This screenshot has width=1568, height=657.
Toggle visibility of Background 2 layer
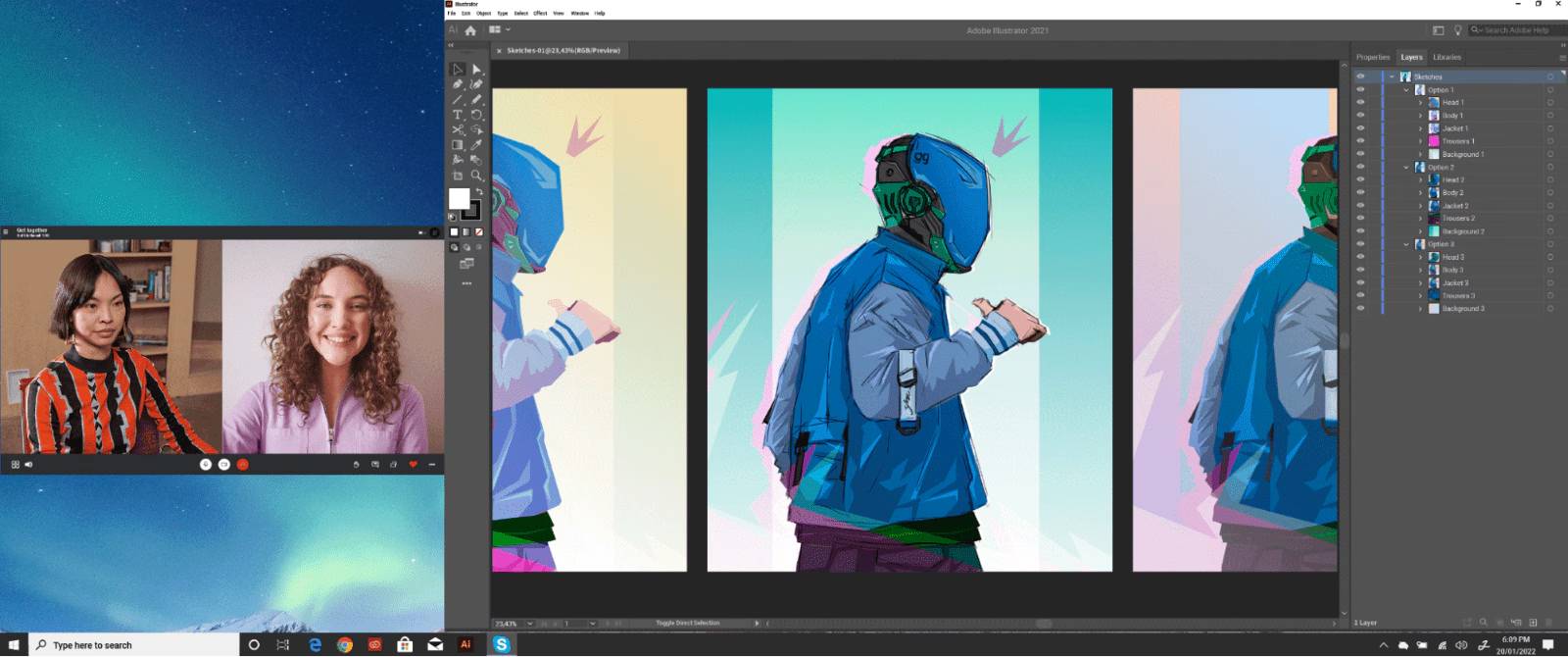click(1360, 231)
